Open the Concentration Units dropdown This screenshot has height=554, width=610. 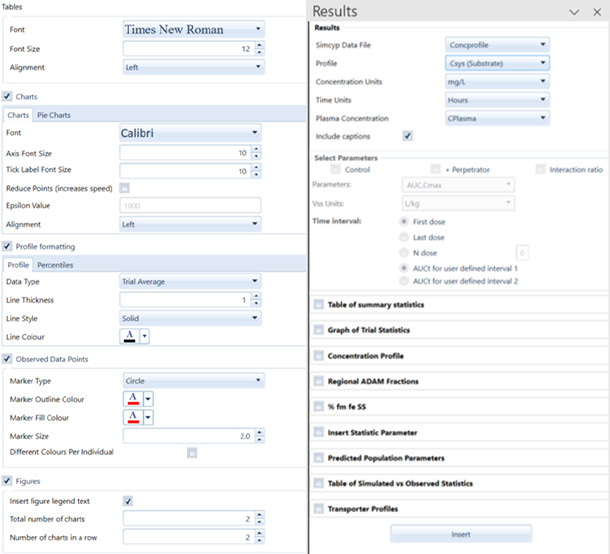click(497, 81)
